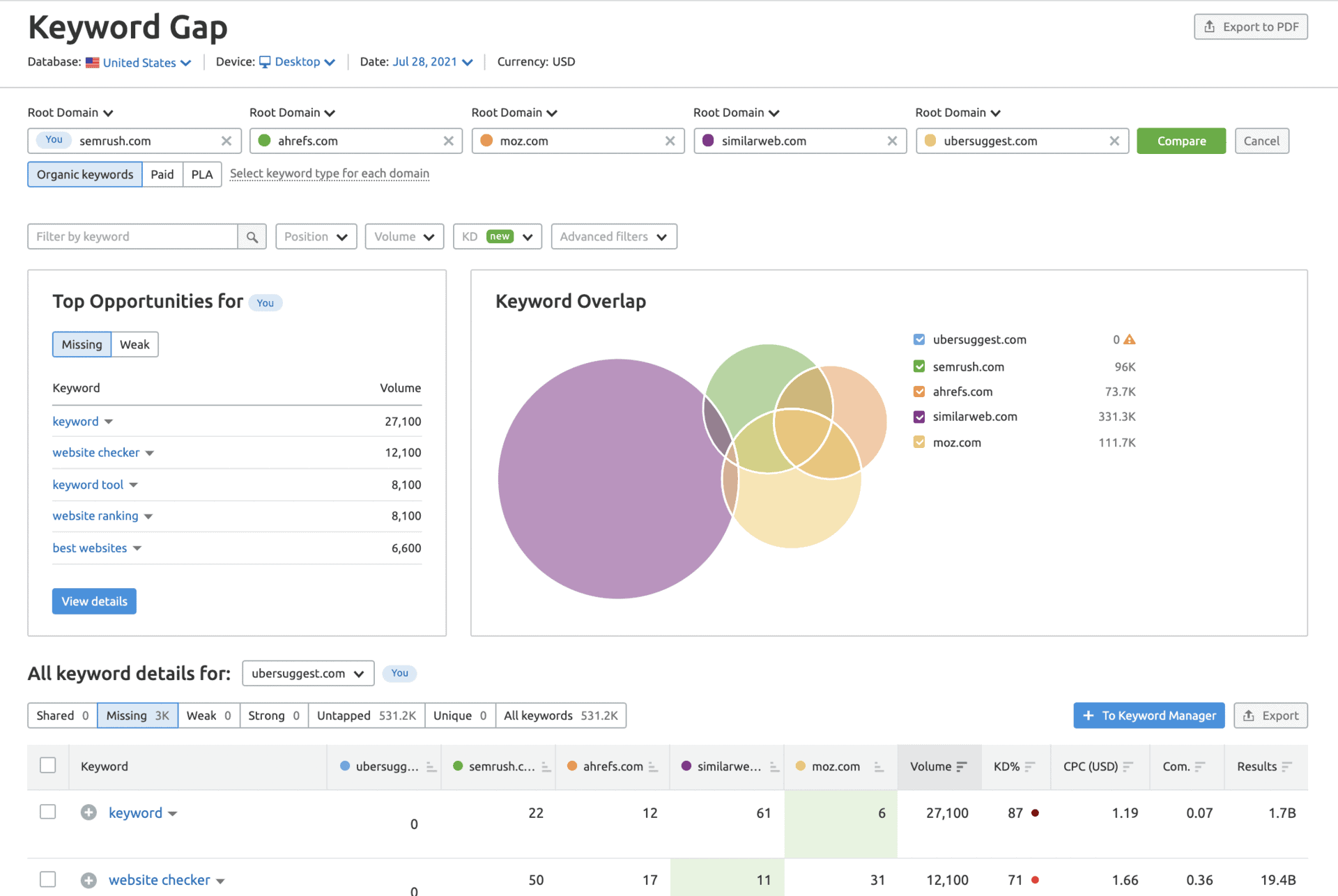This screenshot has height=896, width=1338.
Task: Clear the semrush.com domain with the X icon
Action: [226, 141]
